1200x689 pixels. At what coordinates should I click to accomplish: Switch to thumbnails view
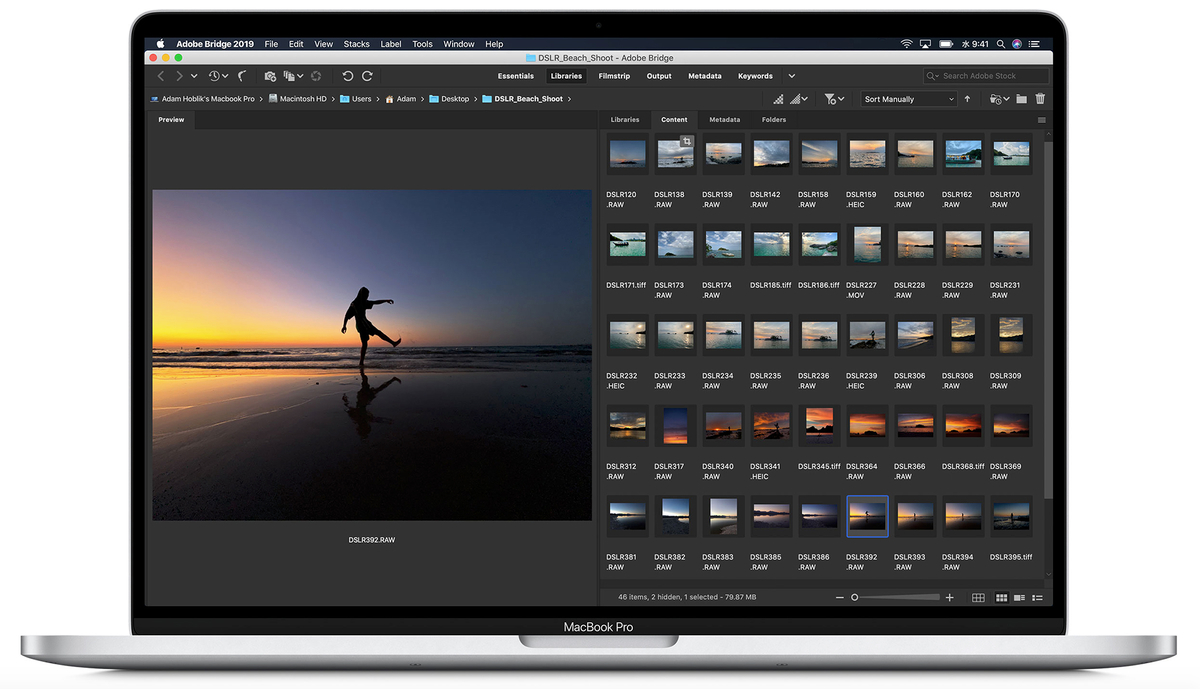1001,598
